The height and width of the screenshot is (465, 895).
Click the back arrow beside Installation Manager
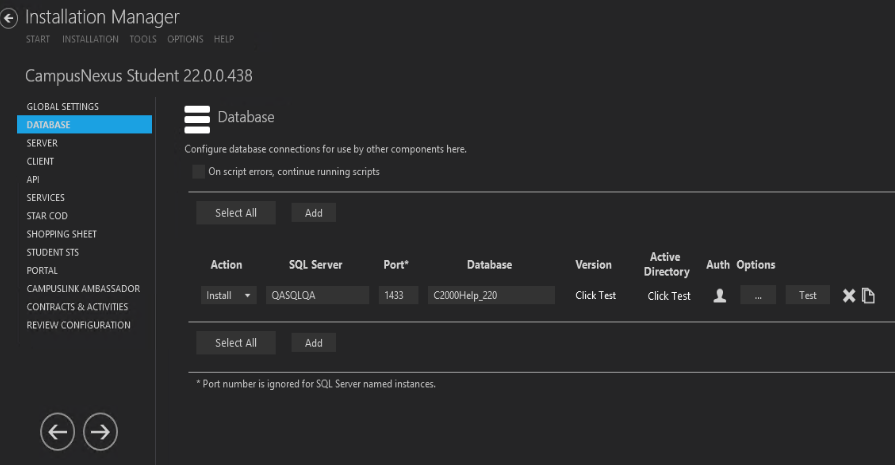(9, 18)
